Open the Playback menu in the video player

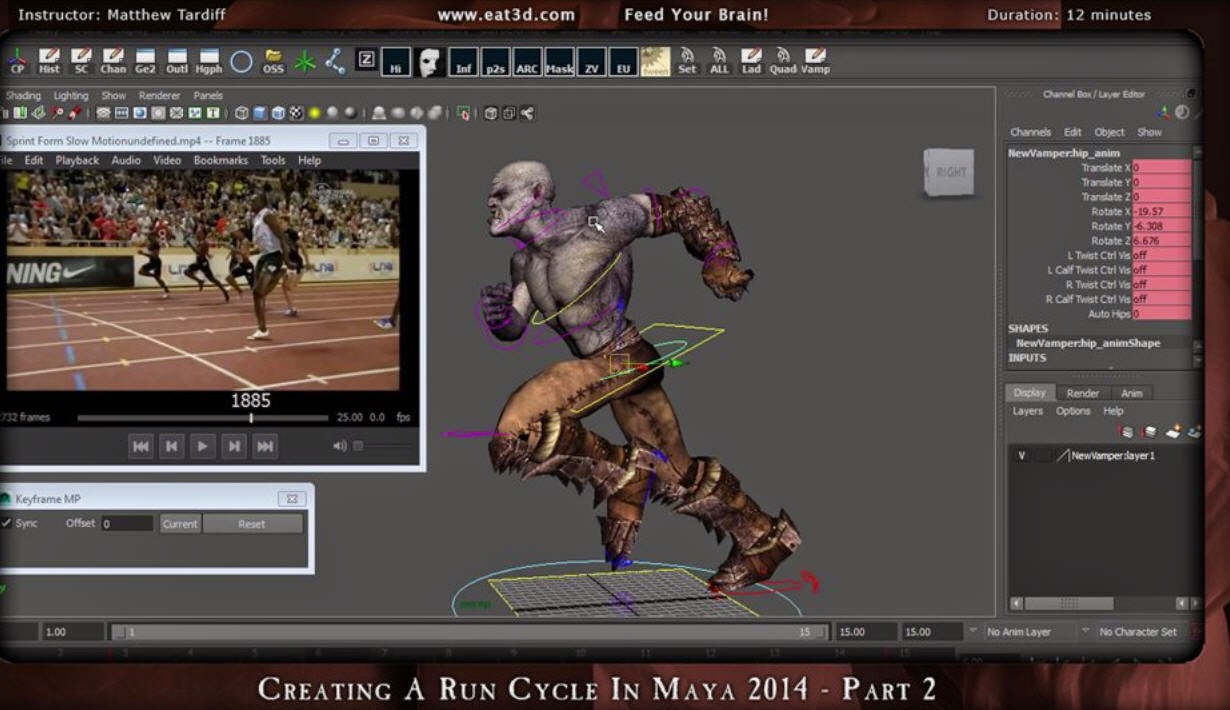pos(78,159)
